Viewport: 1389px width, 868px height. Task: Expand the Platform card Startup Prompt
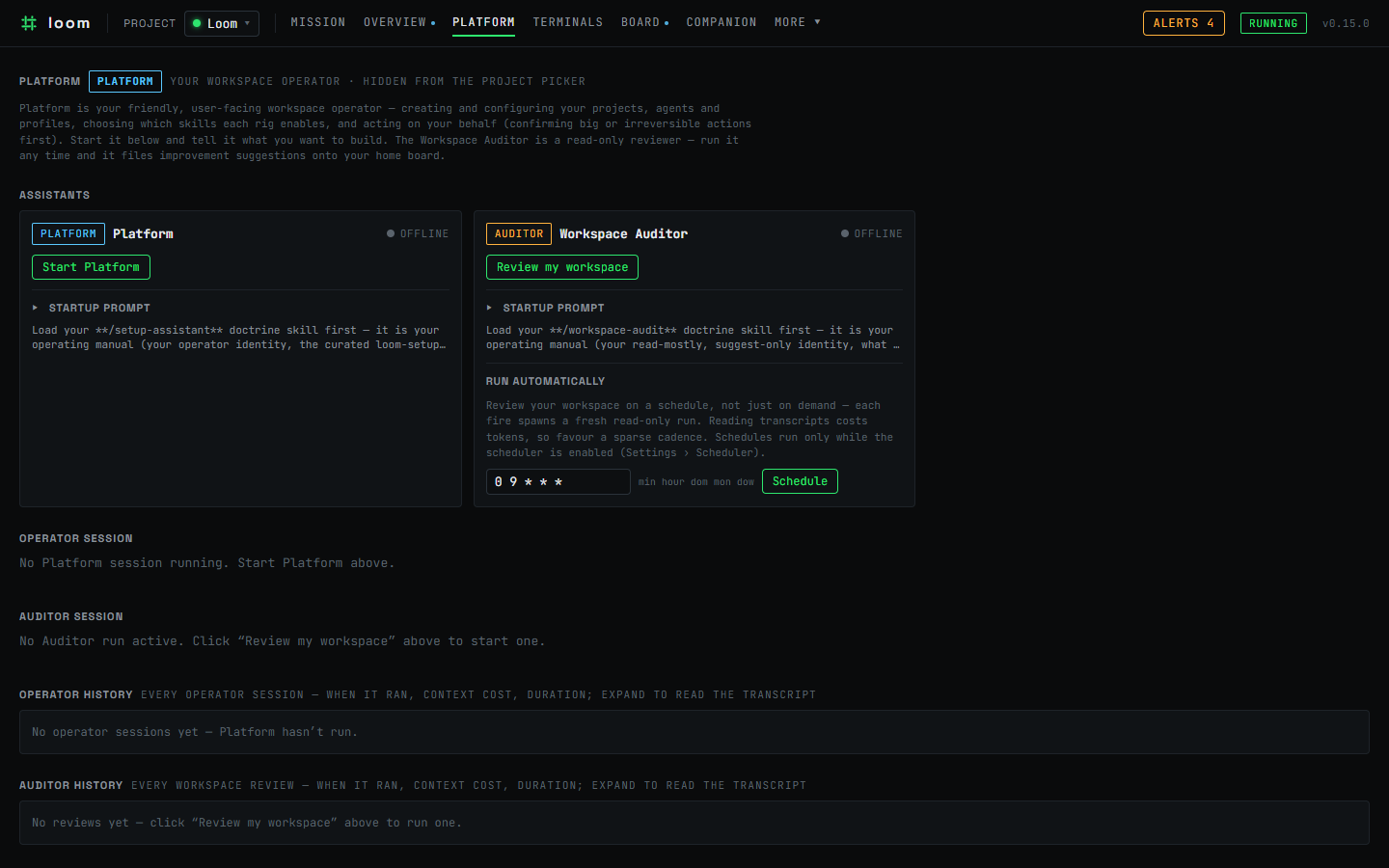pos(91,308)
